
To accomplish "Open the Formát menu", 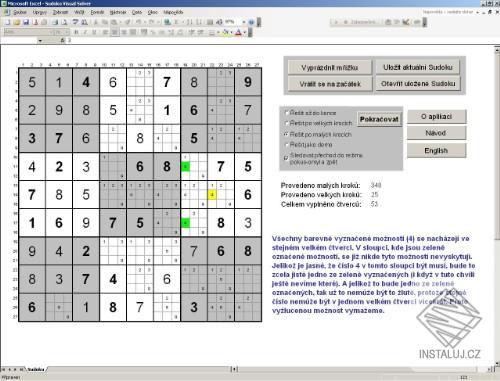I will [x=97, y=12].
